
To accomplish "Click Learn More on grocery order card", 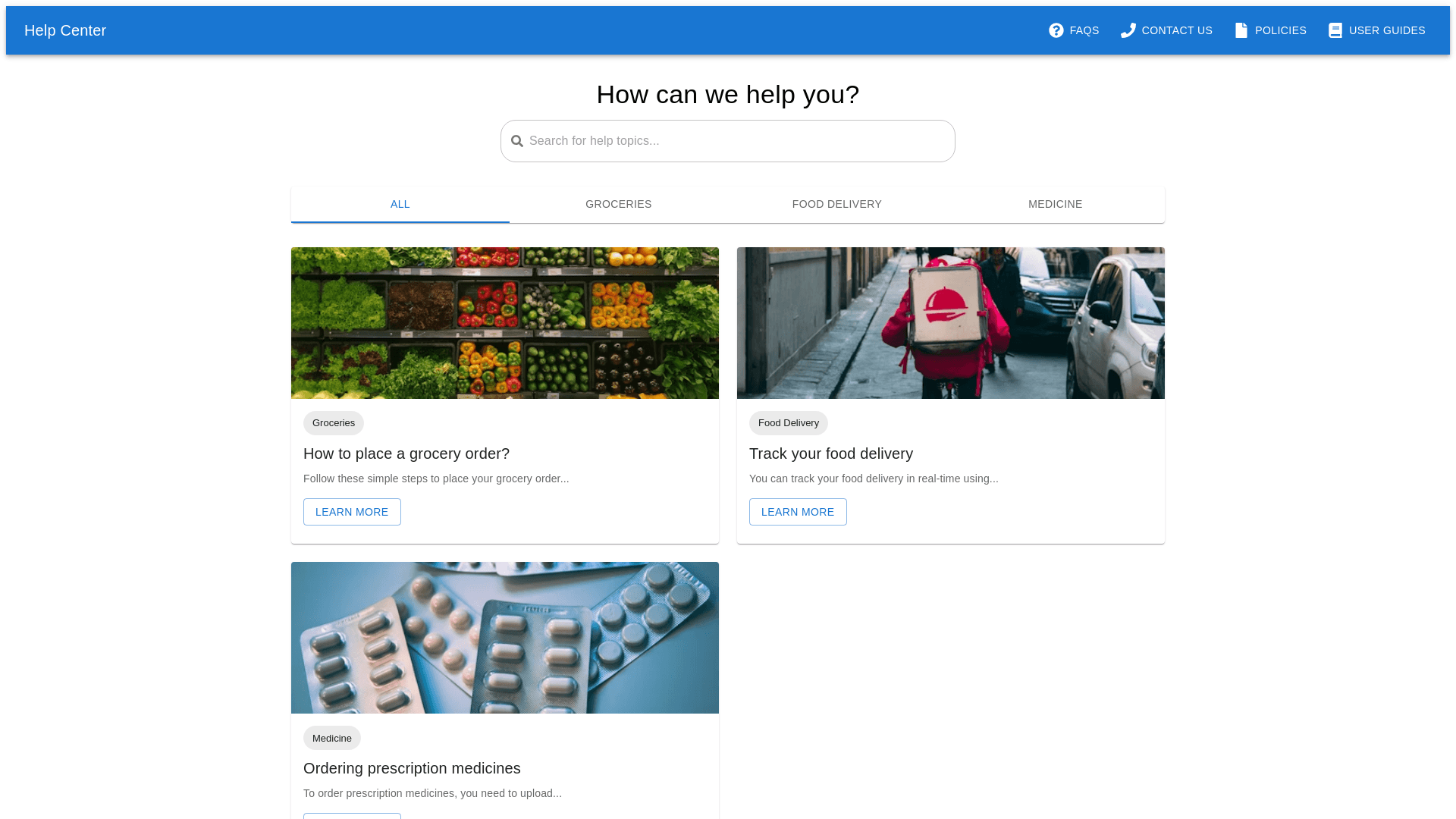I will (x=352, y=512).
